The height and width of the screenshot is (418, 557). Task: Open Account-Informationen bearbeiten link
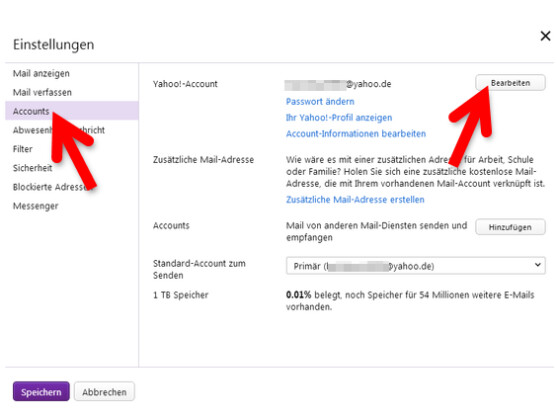tap(356, 134)
